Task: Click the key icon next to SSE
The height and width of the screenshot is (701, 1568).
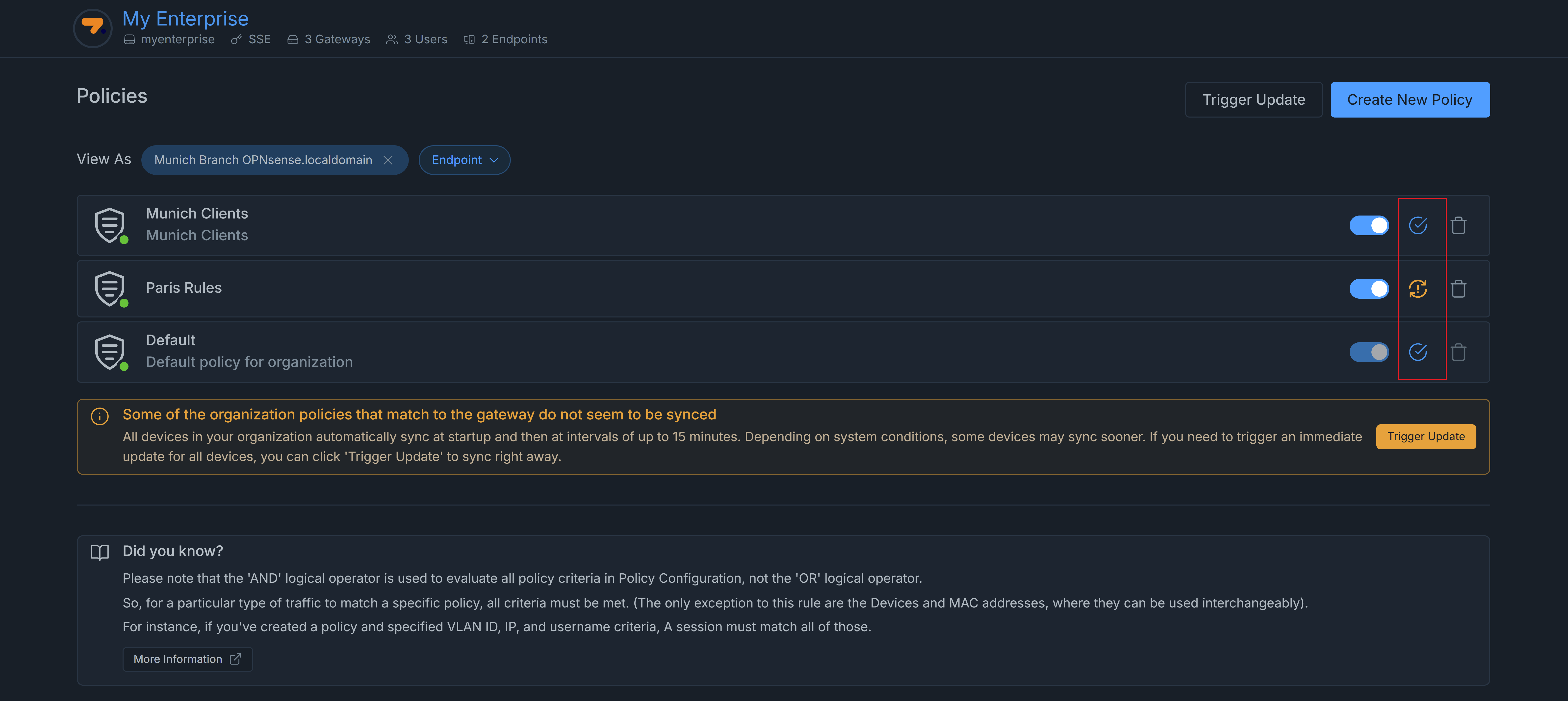Action: 236,40
